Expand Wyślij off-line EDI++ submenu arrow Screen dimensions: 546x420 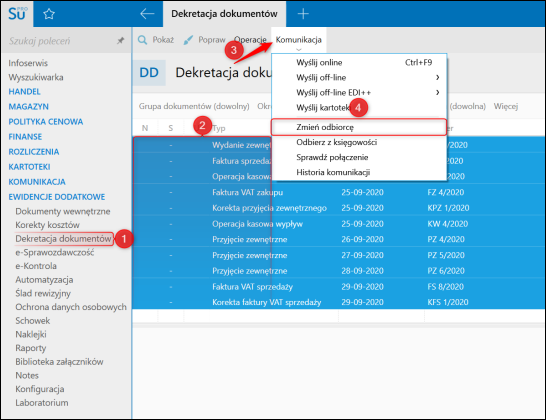(x=438, y=92)
